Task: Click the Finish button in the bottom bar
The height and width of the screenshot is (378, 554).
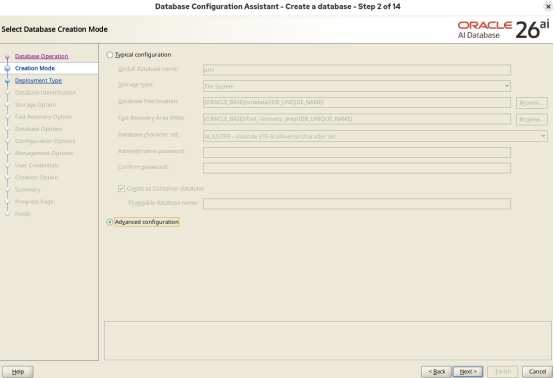Action: coord(503,372)
